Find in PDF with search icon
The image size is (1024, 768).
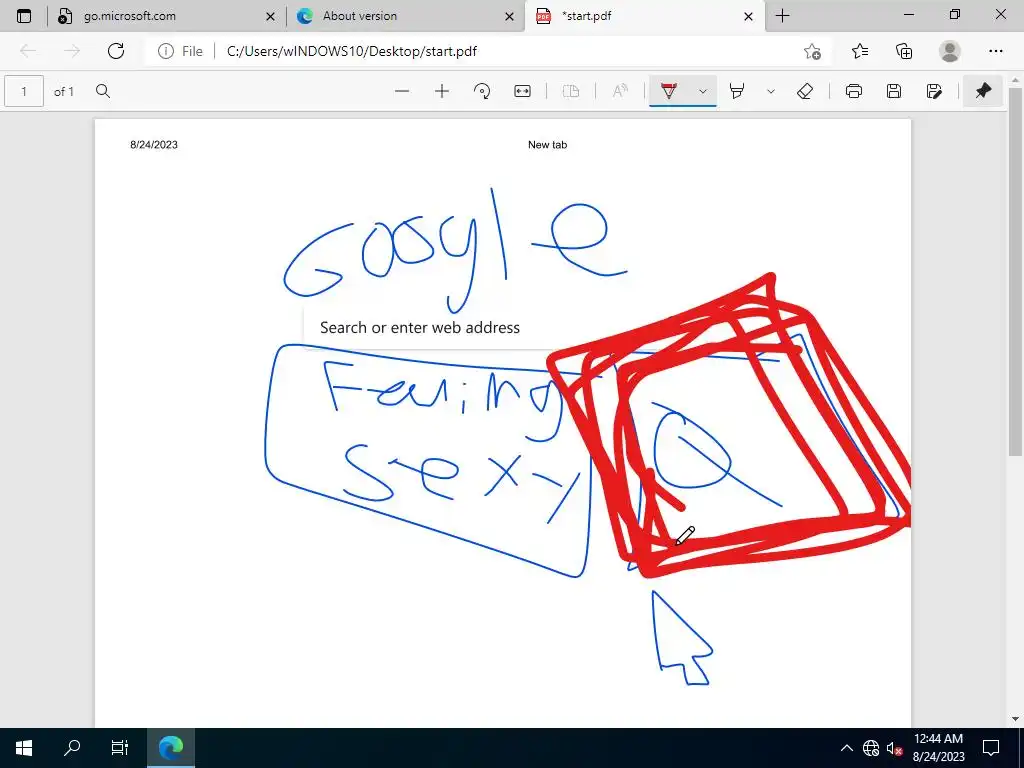pyautogui.click(x=103, y=91)
